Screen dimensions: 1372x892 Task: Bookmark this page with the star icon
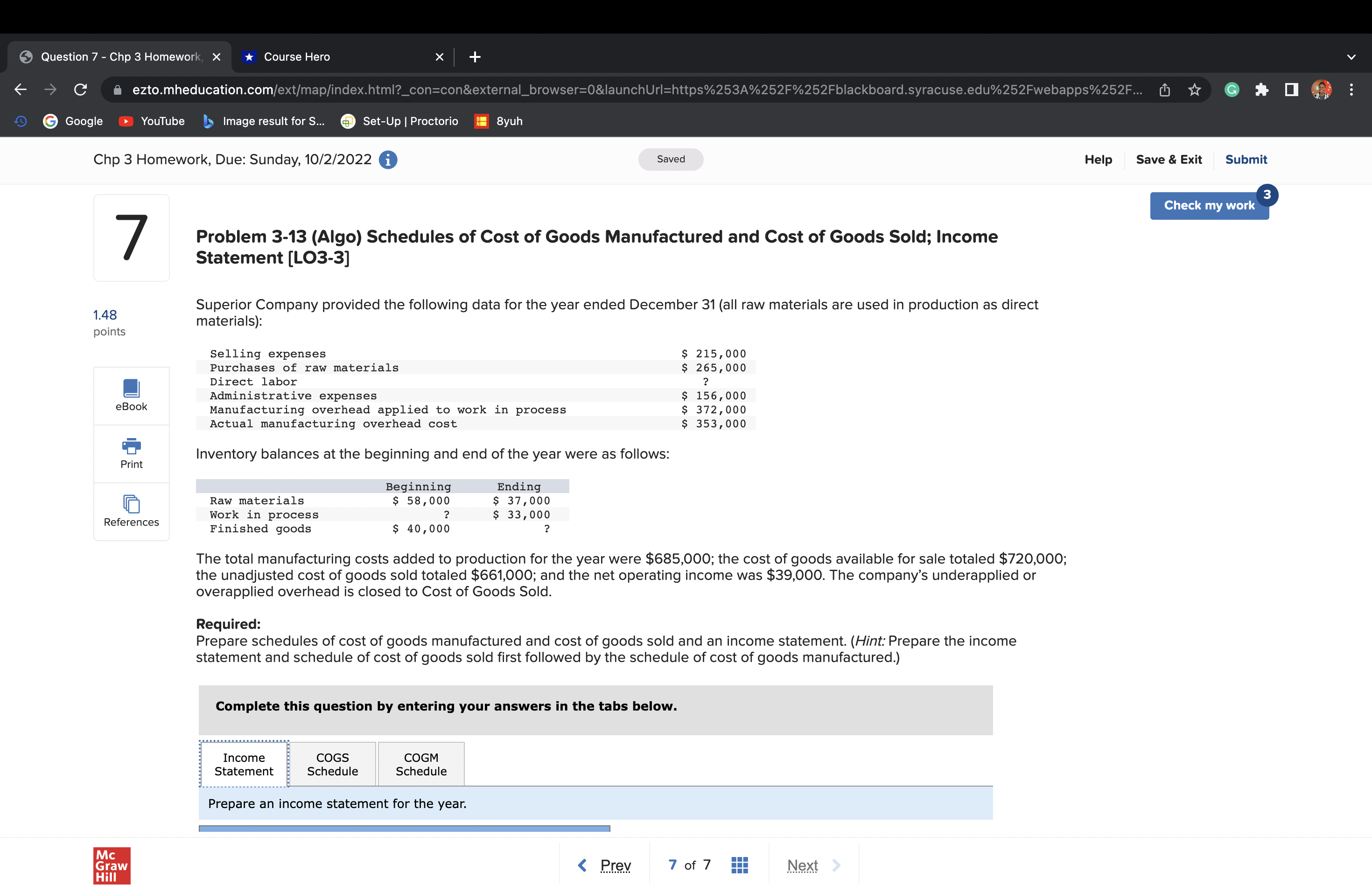[1194, 90]
